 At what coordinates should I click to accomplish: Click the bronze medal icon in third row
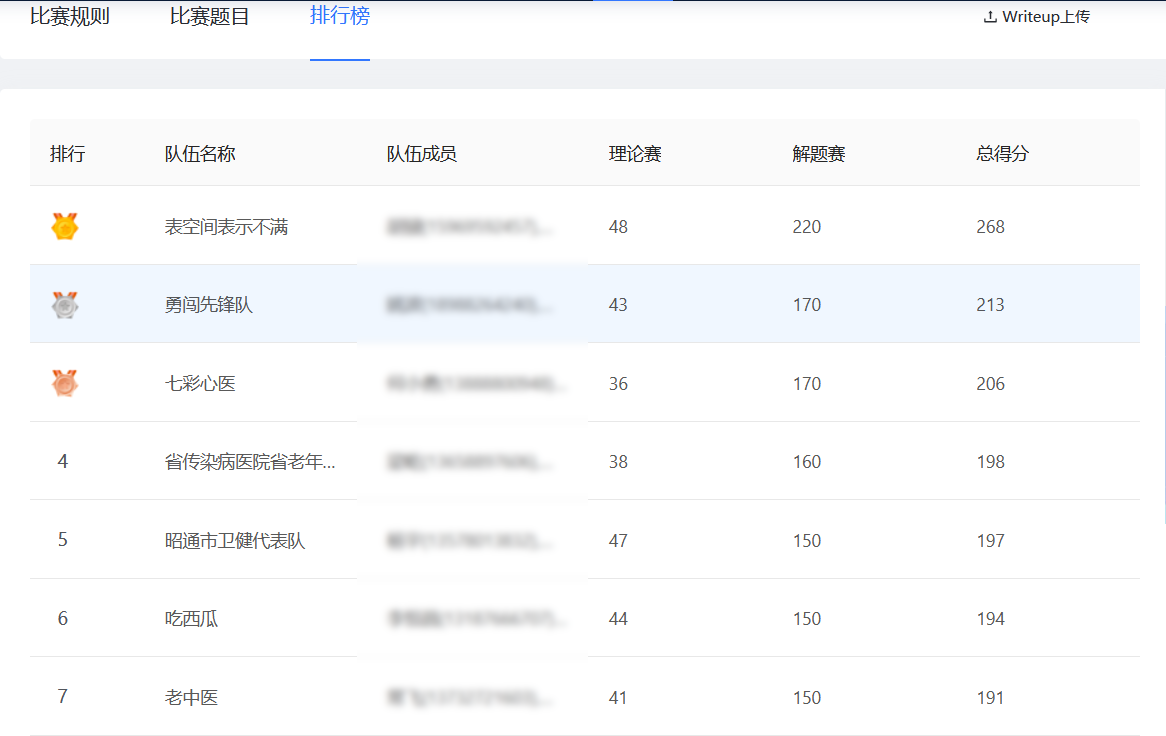[x=65, y=383]
